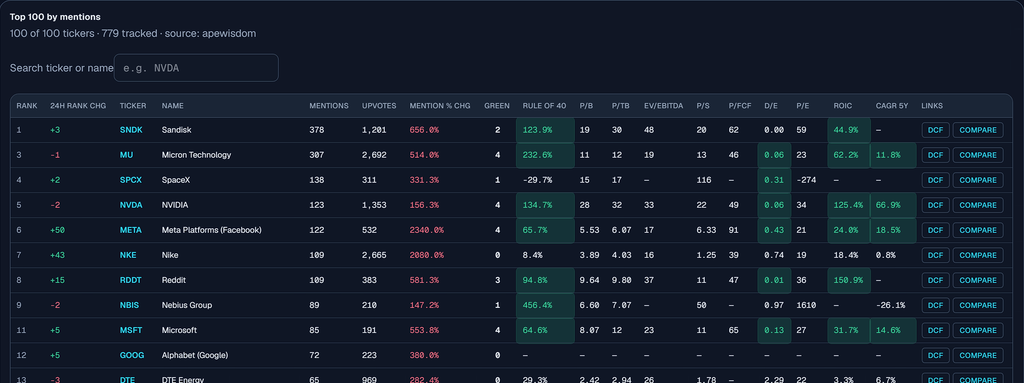The width and height of the screenshot is (1024, 383).
Task: Open COMPARE for NVIDIA row
Action: coord(978,205)
